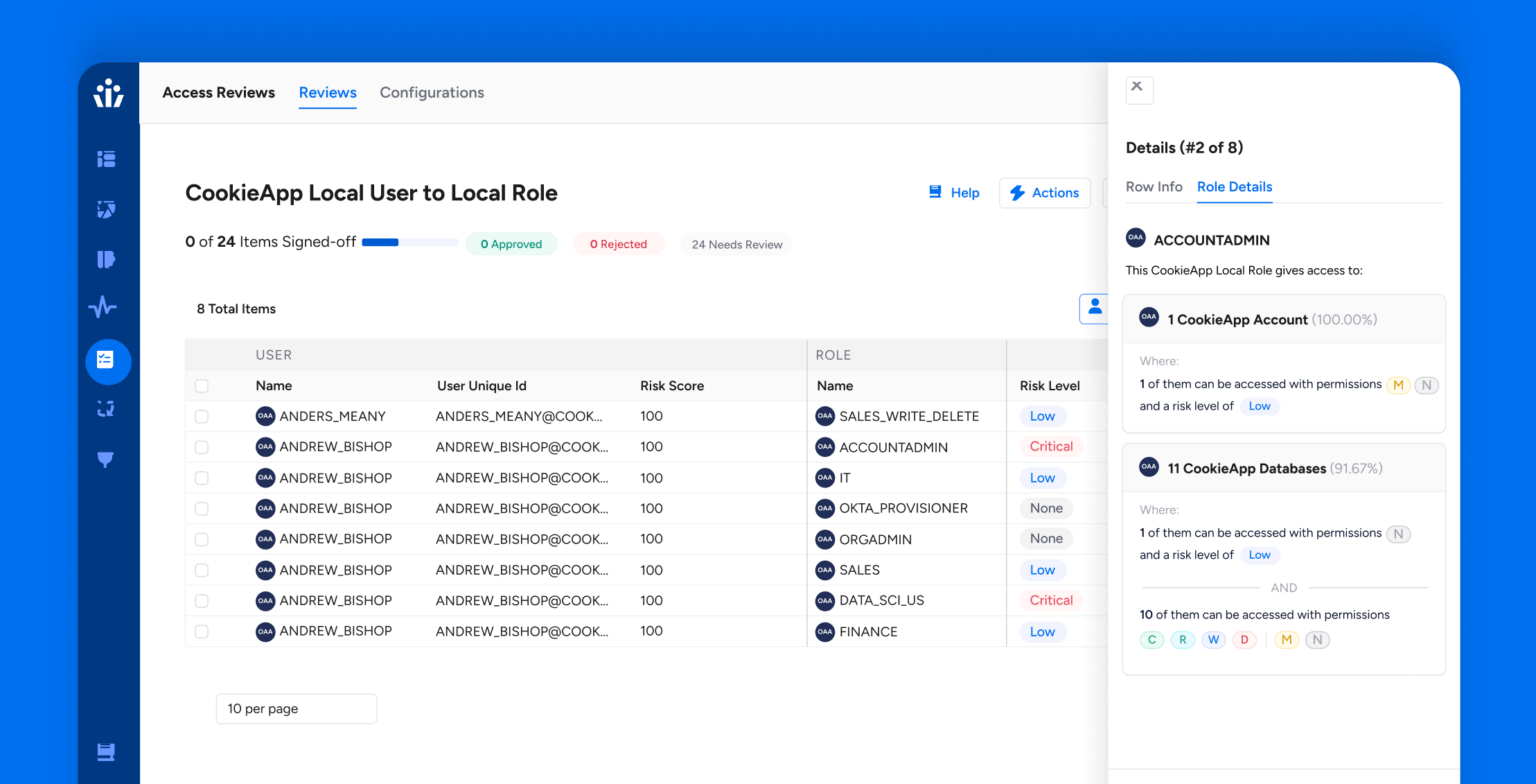
Task: Tick the checkbox for the FINANCE role row
Action: (x=202, y=632)
